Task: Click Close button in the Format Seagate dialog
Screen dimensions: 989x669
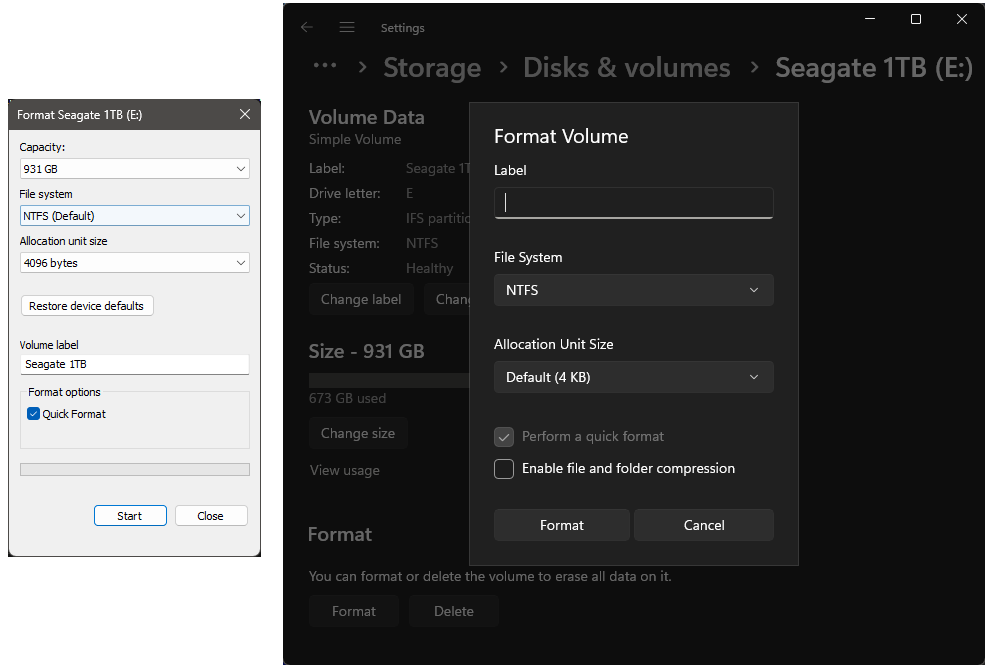Action: click(211, 516)
